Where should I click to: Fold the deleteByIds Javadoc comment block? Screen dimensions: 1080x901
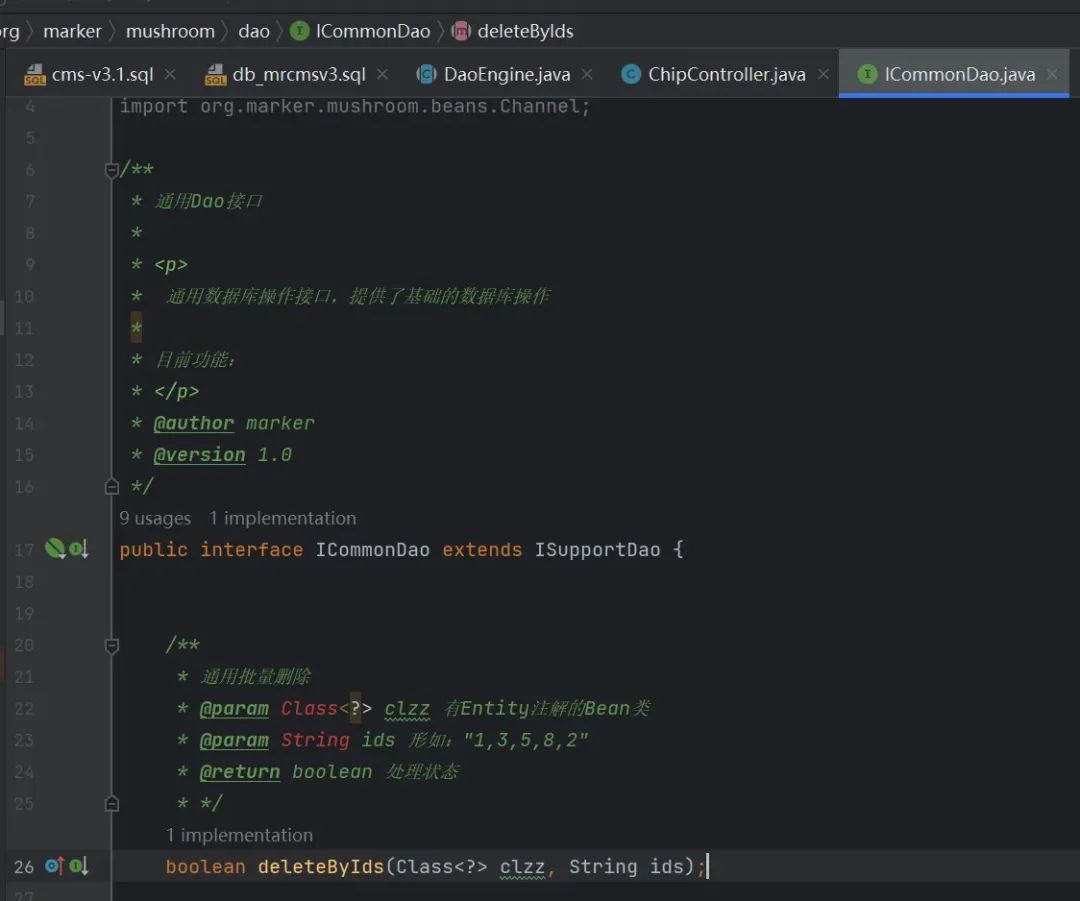[112, 645]
